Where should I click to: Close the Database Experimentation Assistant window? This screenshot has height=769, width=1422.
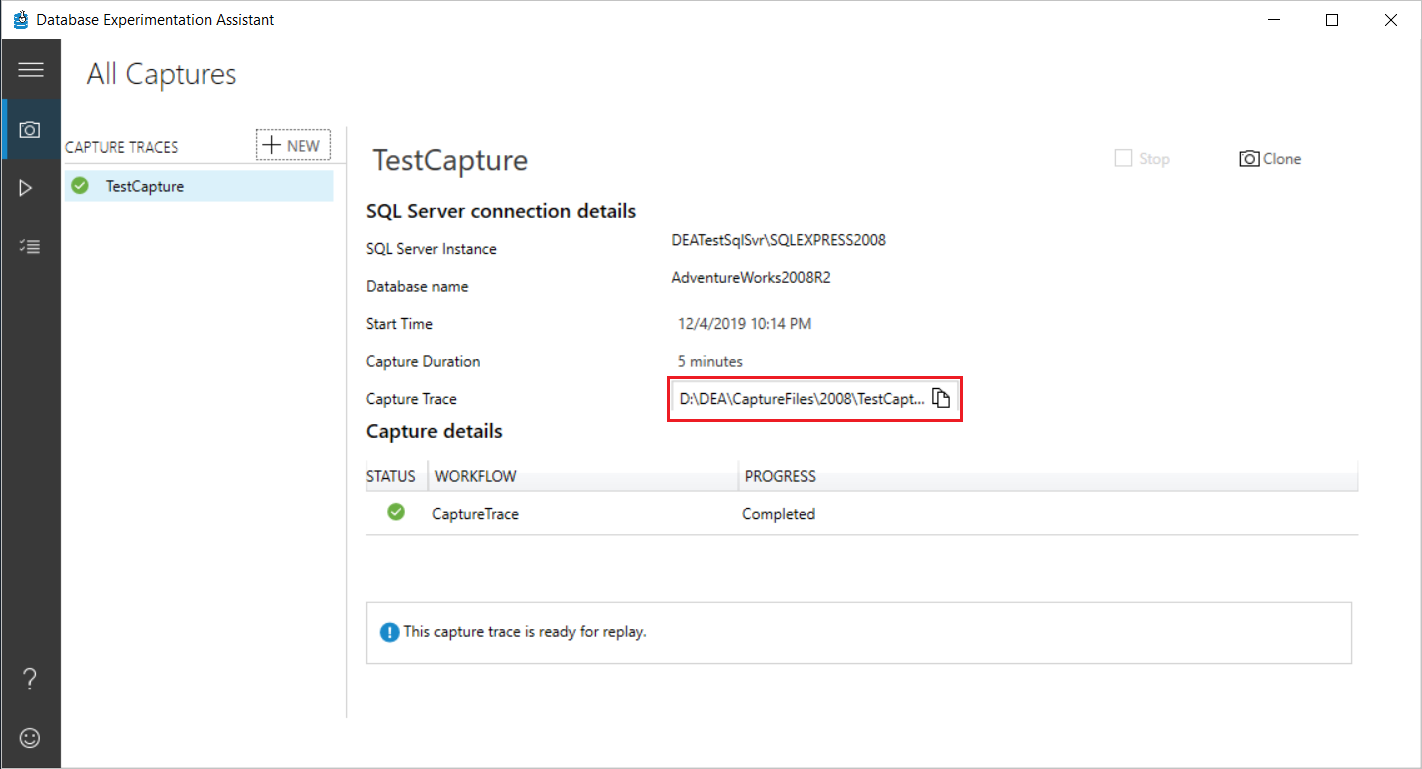[1391, 19]
